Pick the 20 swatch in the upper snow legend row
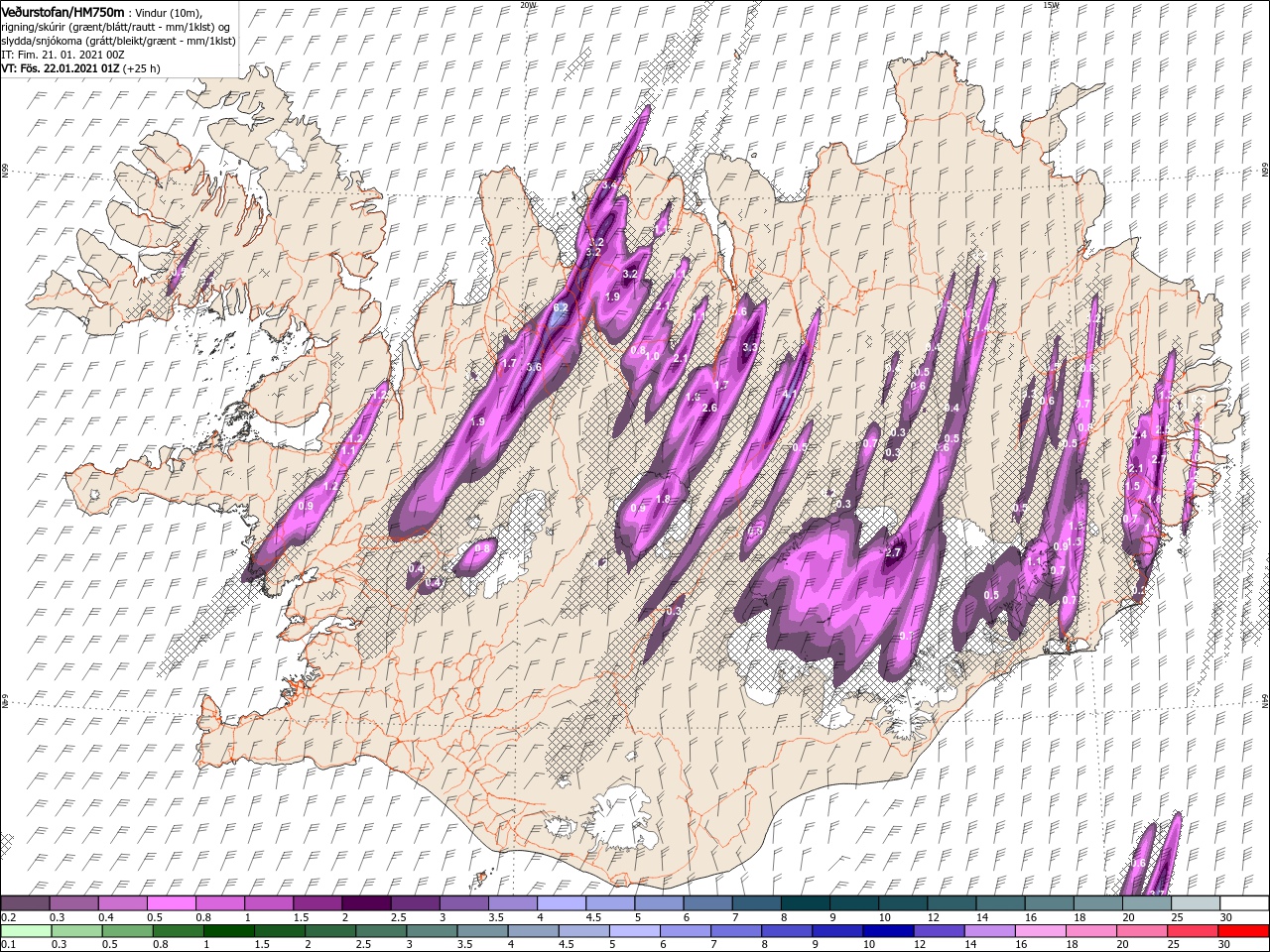Screen dimensions: 1270x952 [x=1148, y=903]
